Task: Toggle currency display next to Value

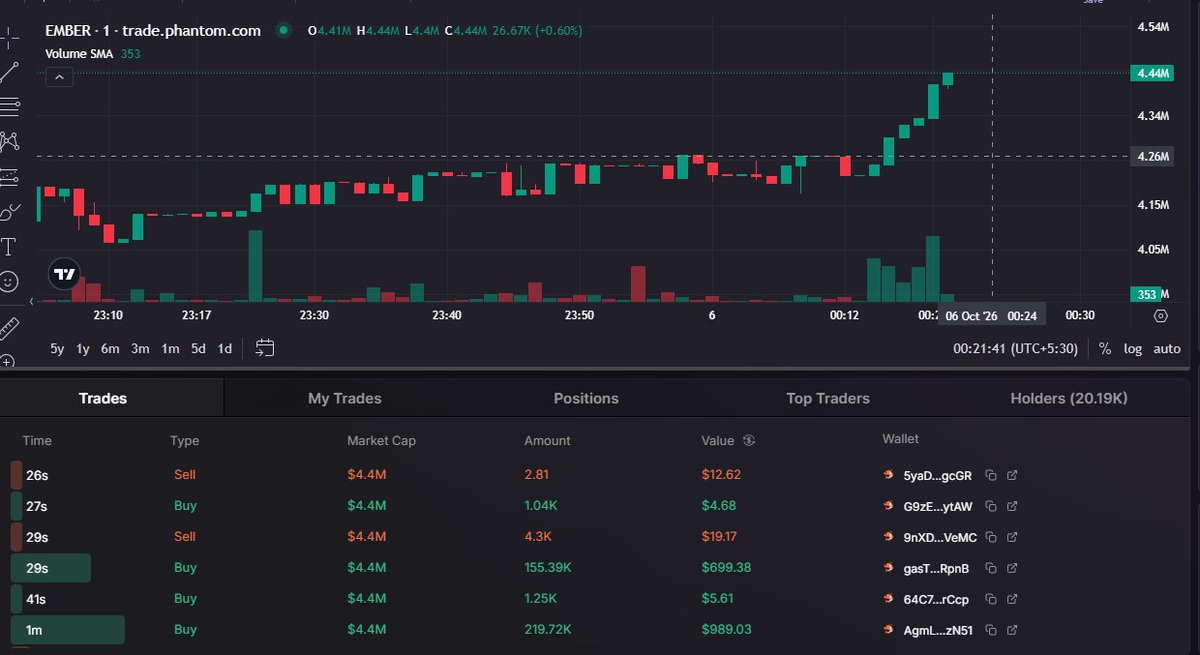Action: pyautogui.click(x=749, y=441)
